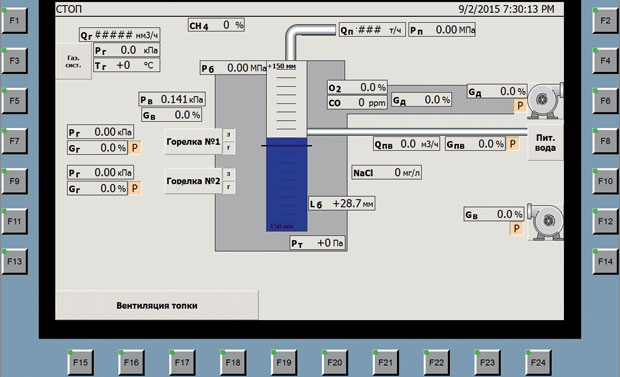Click the F21 function key

pos(386,362)
